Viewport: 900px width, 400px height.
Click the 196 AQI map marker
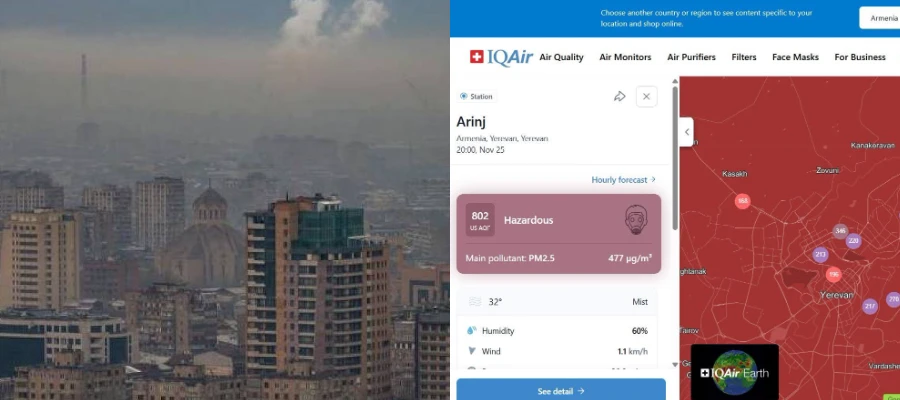tap(833, 274)
